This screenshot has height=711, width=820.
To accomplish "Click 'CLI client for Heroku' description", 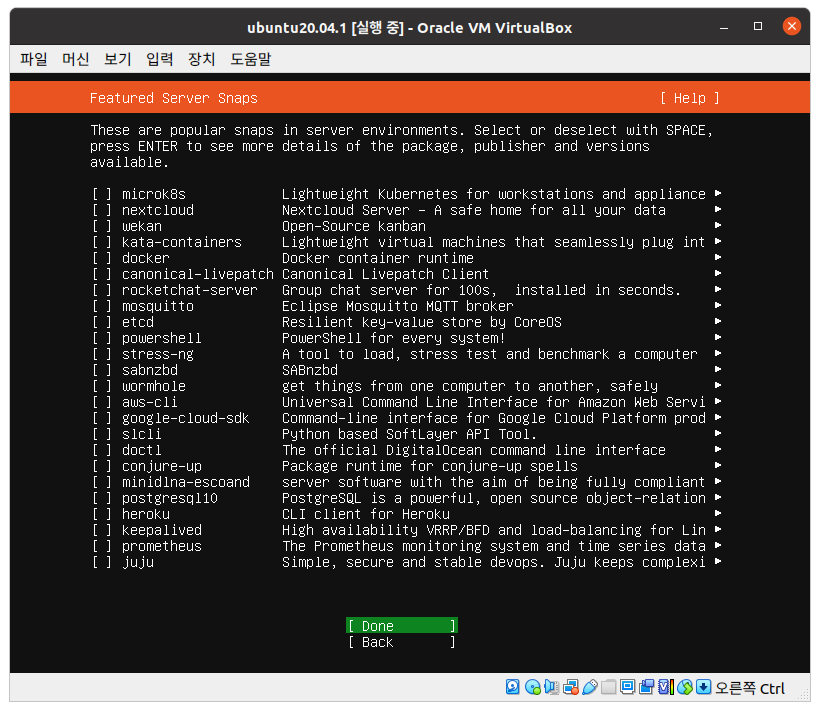I will pyautogui.click(x=366, y=514).
